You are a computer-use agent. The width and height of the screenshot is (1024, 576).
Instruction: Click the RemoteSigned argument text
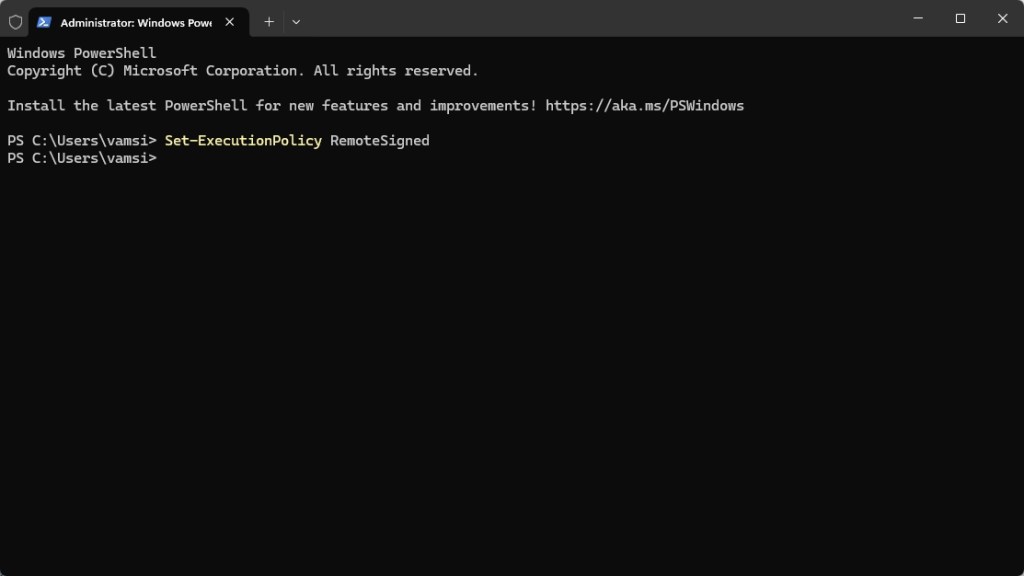(x=380, y=141)
